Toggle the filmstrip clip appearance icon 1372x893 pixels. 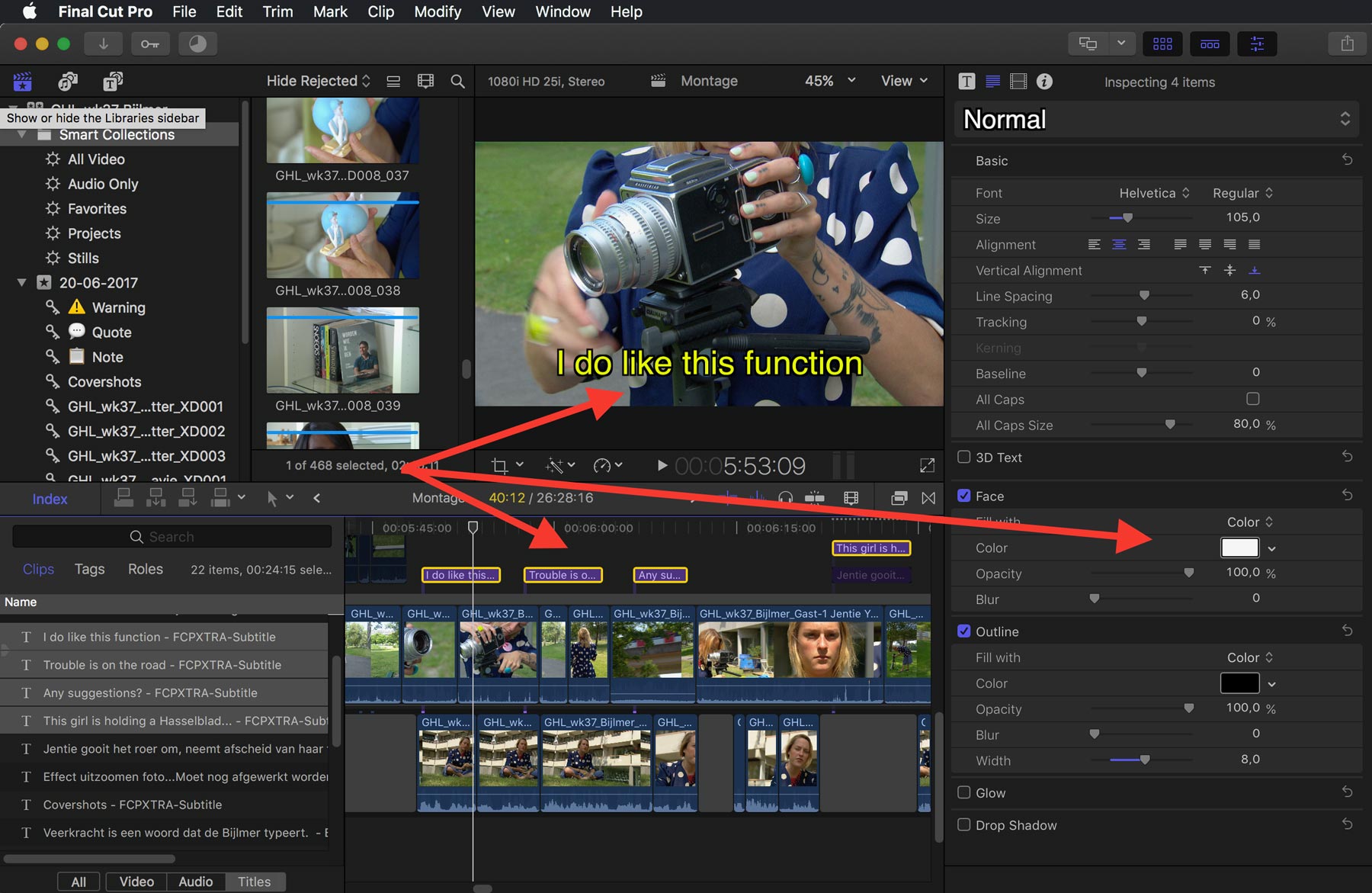[x=425, y=81]
